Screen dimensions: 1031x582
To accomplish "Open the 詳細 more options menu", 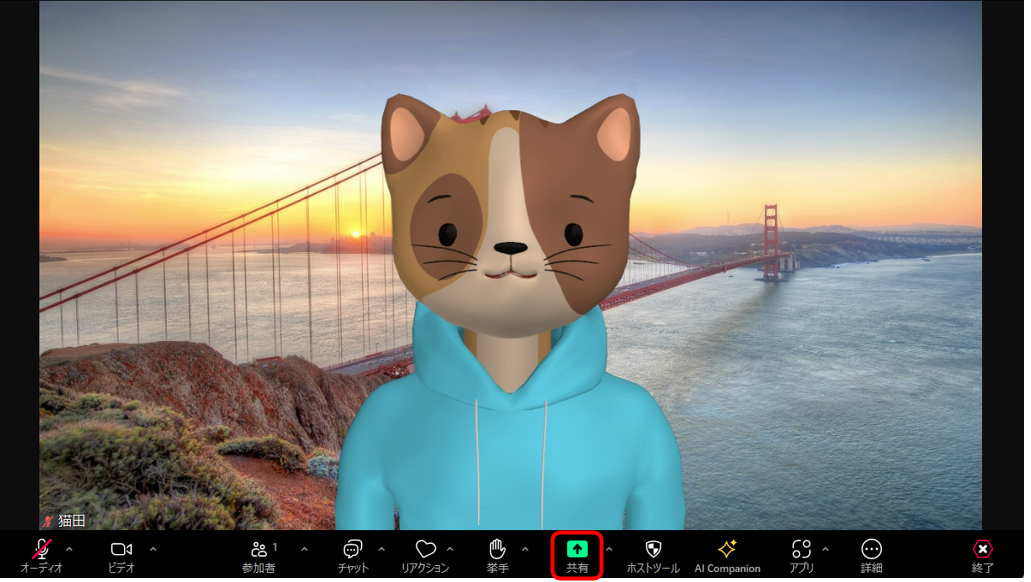I will (x=871, y=555).
